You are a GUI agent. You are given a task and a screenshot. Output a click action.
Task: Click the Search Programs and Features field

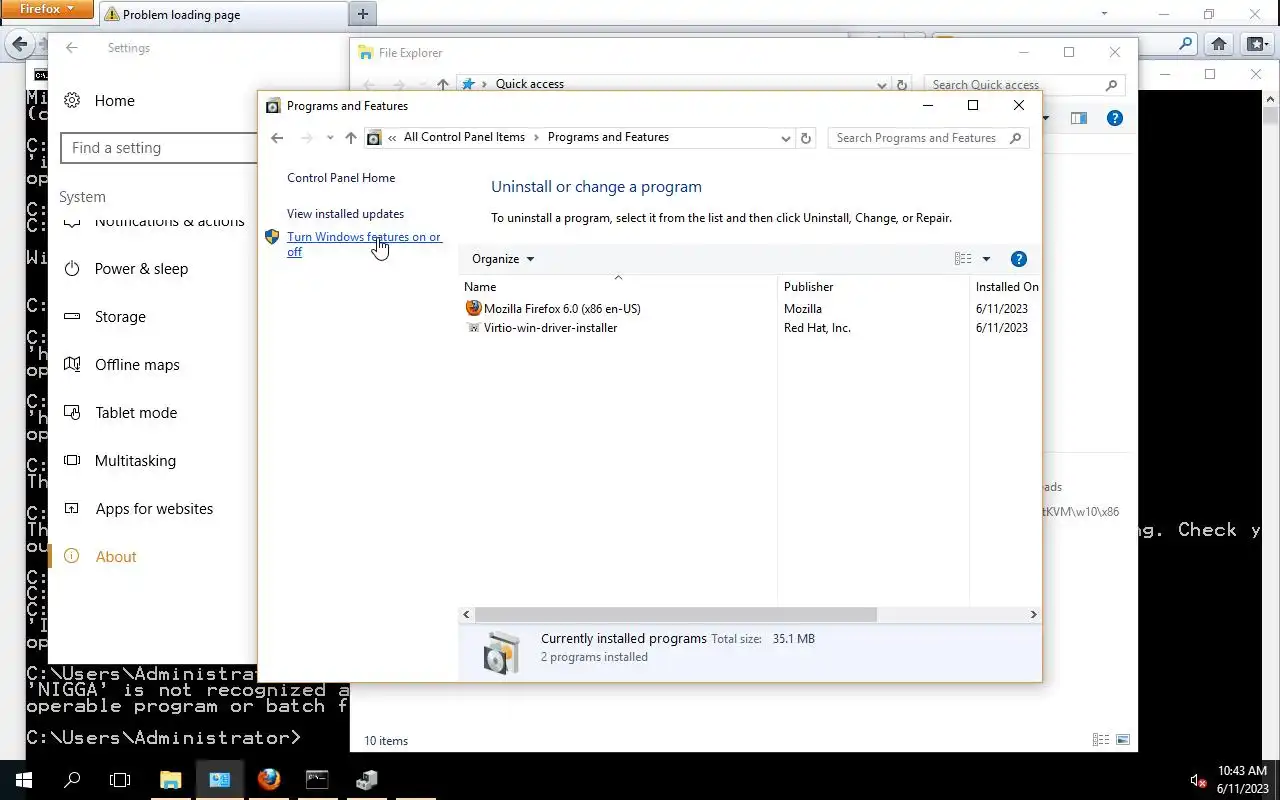pyautogui.click(x=928, y=138)
